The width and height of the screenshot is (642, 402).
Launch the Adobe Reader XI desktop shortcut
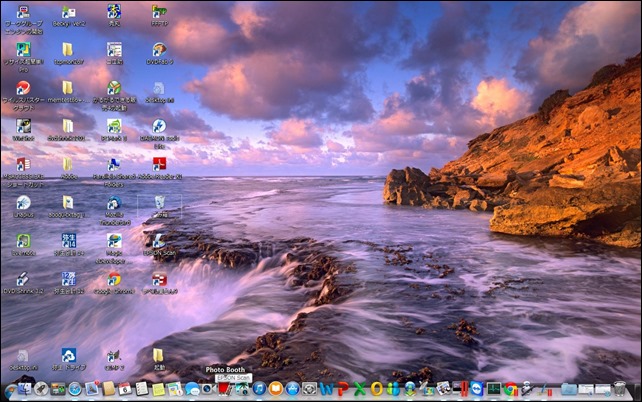point(159,168)
